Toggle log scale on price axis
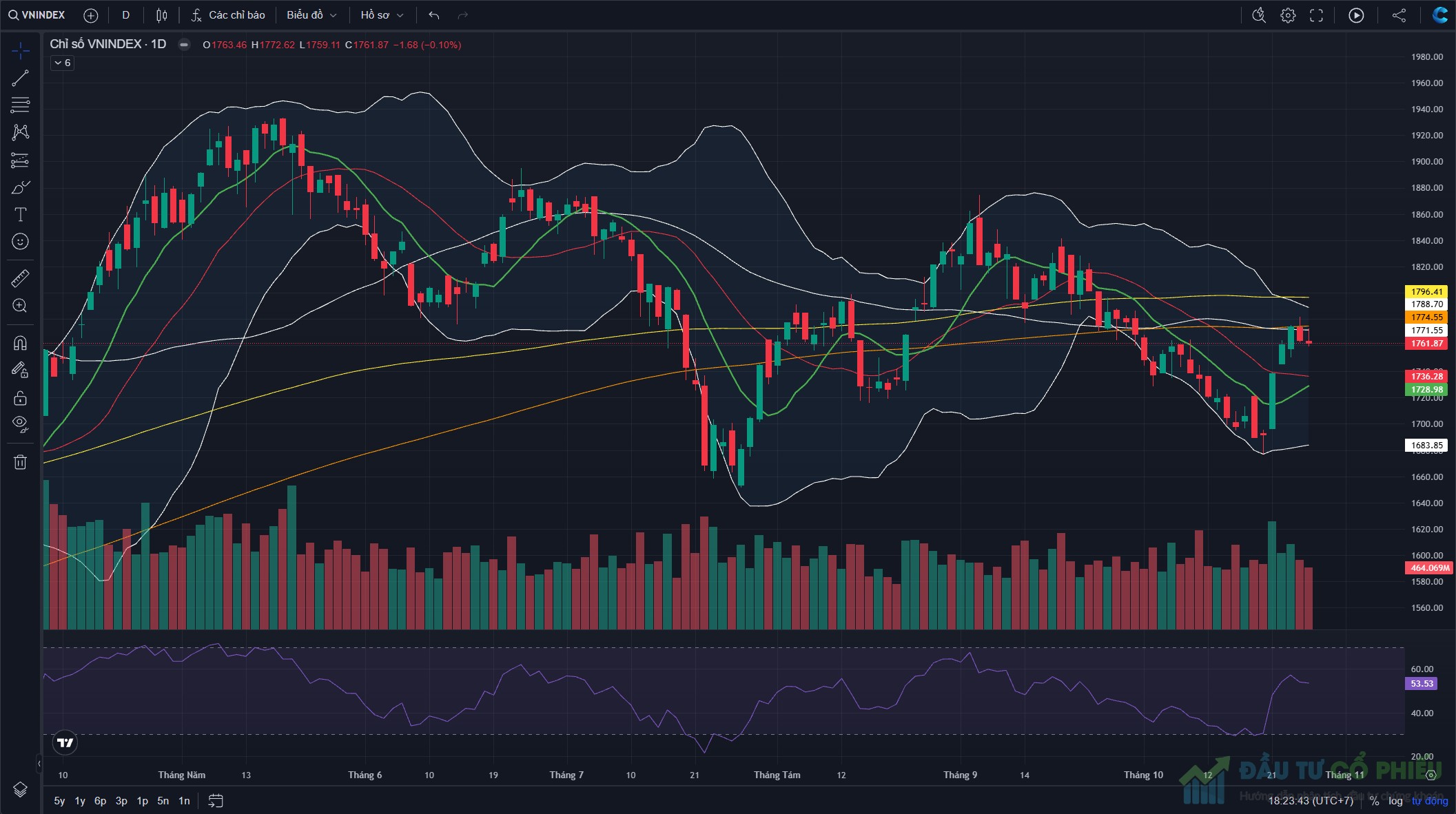1456x814 pixels. 1395,801
